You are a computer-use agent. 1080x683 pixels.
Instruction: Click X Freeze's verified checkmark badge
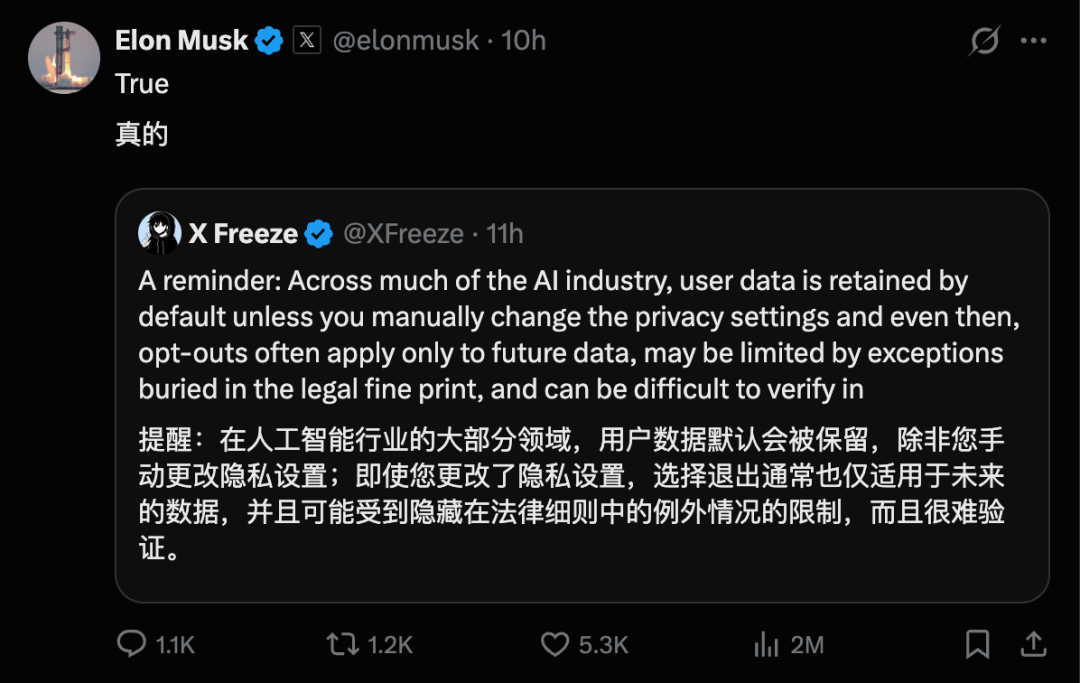[318, 234]
